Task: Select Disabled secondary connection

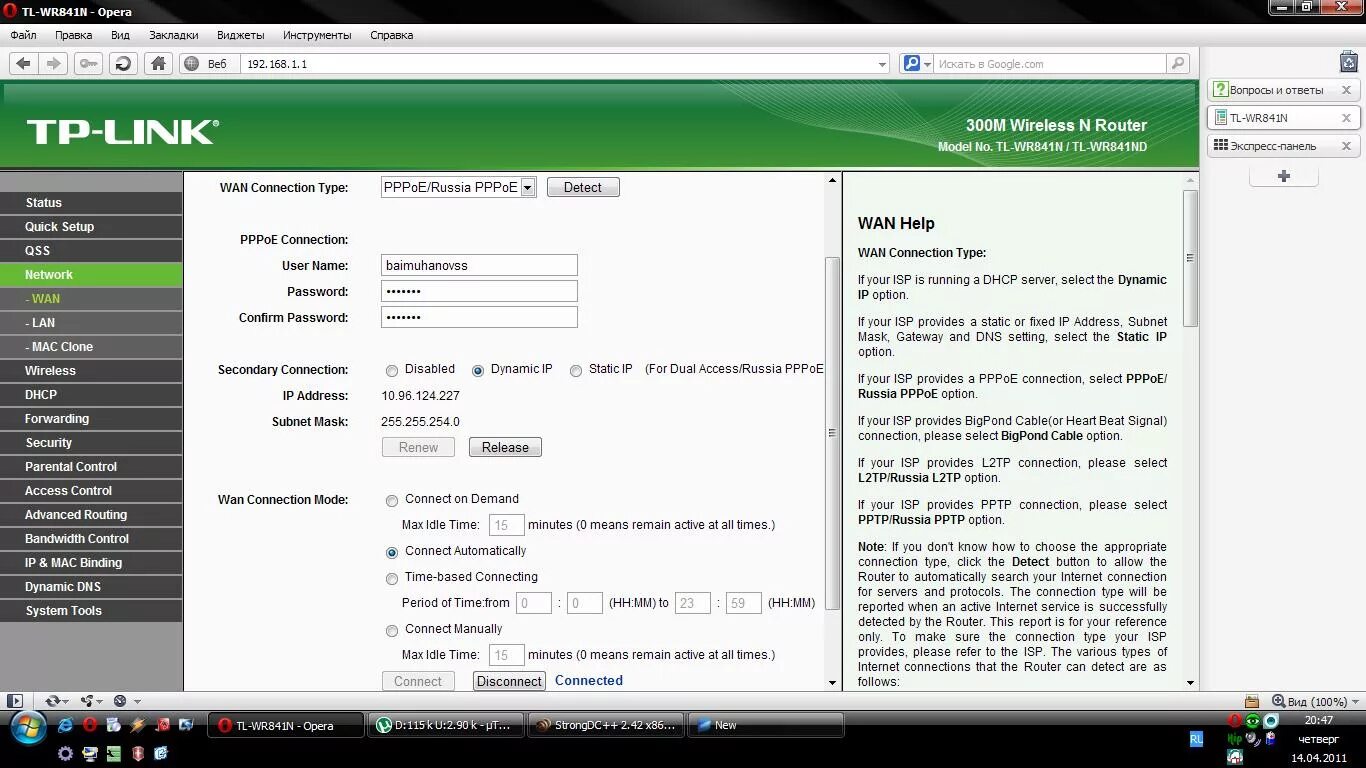Action: tap(392, 370)
